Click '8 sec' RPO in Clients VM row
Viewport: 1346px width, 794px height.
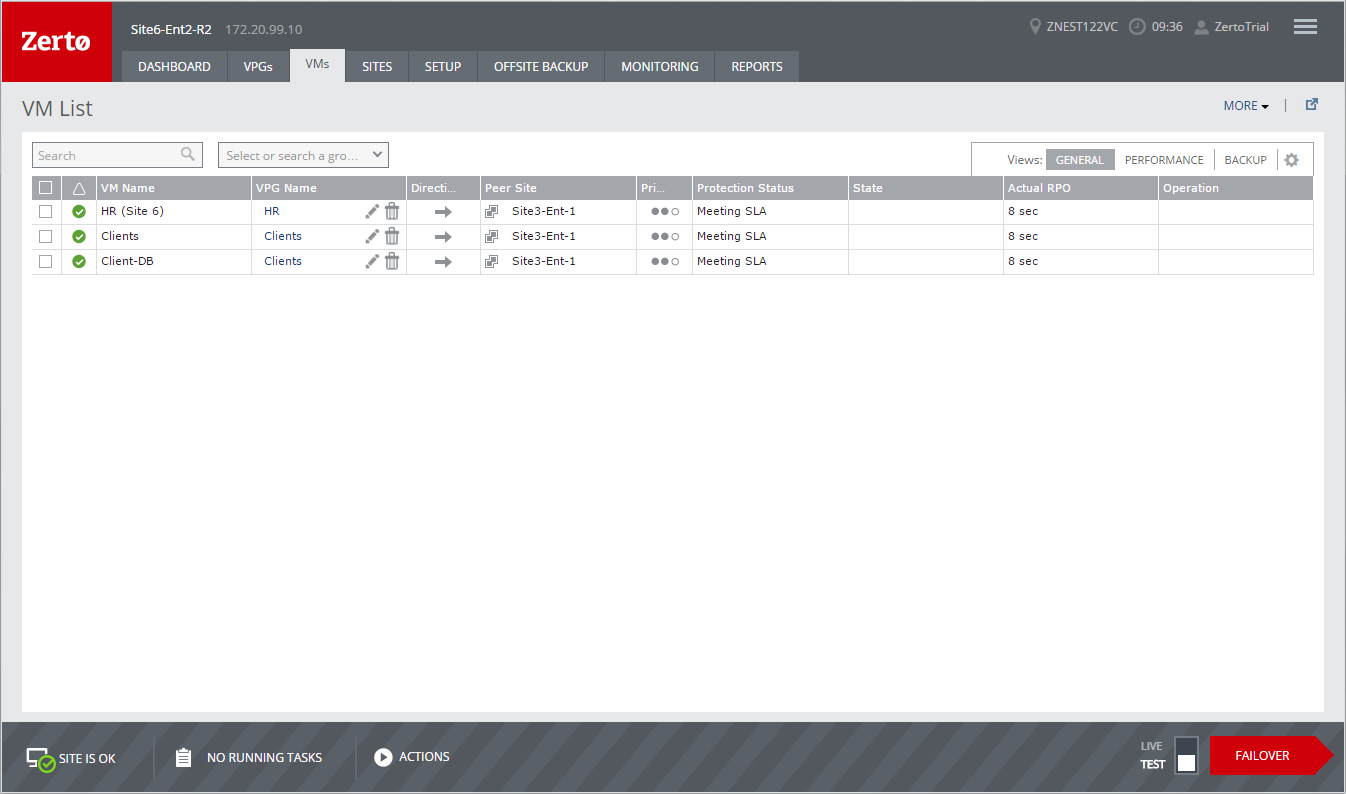[x=1023, y=237]
